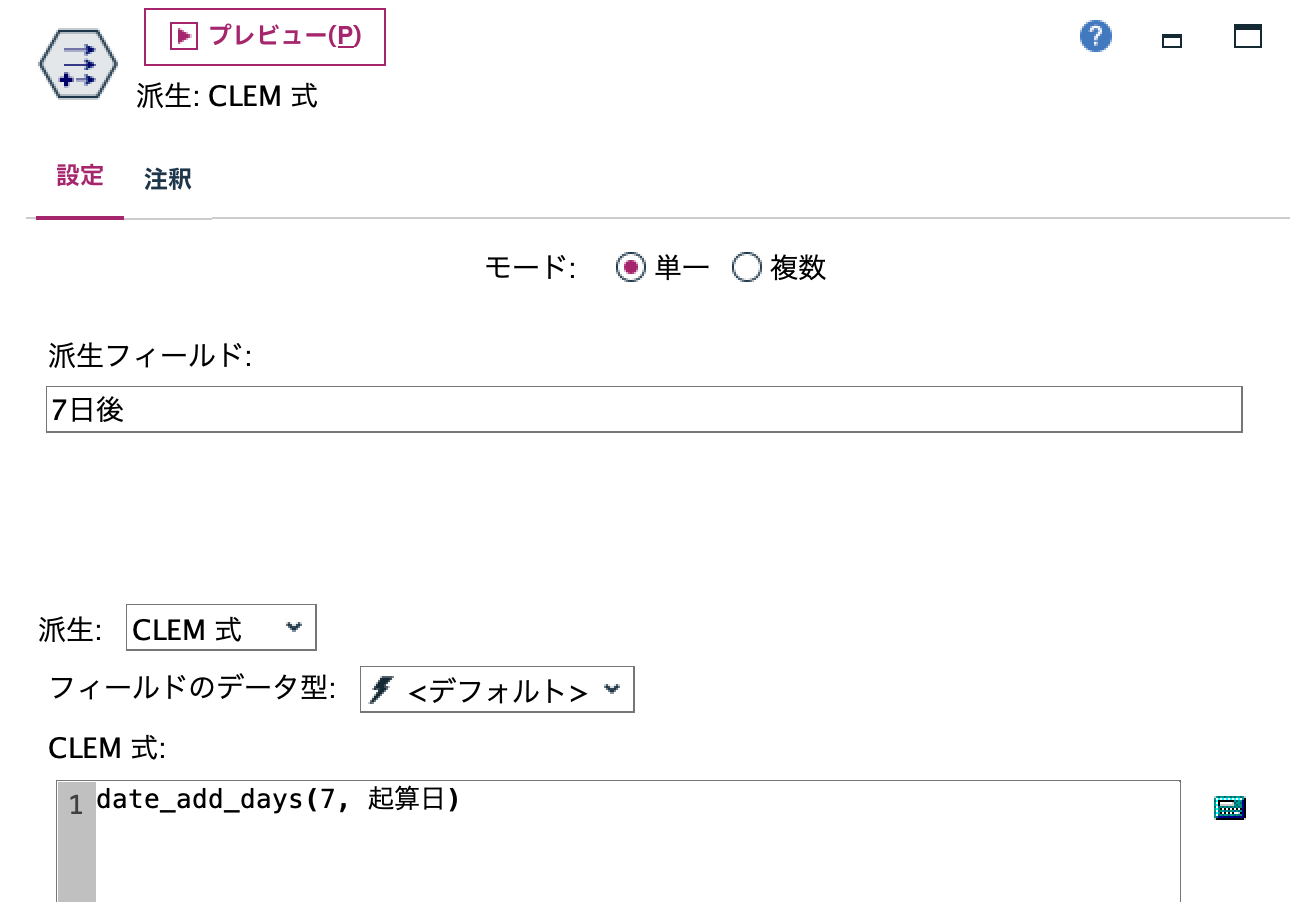
Task: Click the maximize window icon
Action: (1250, 36)
